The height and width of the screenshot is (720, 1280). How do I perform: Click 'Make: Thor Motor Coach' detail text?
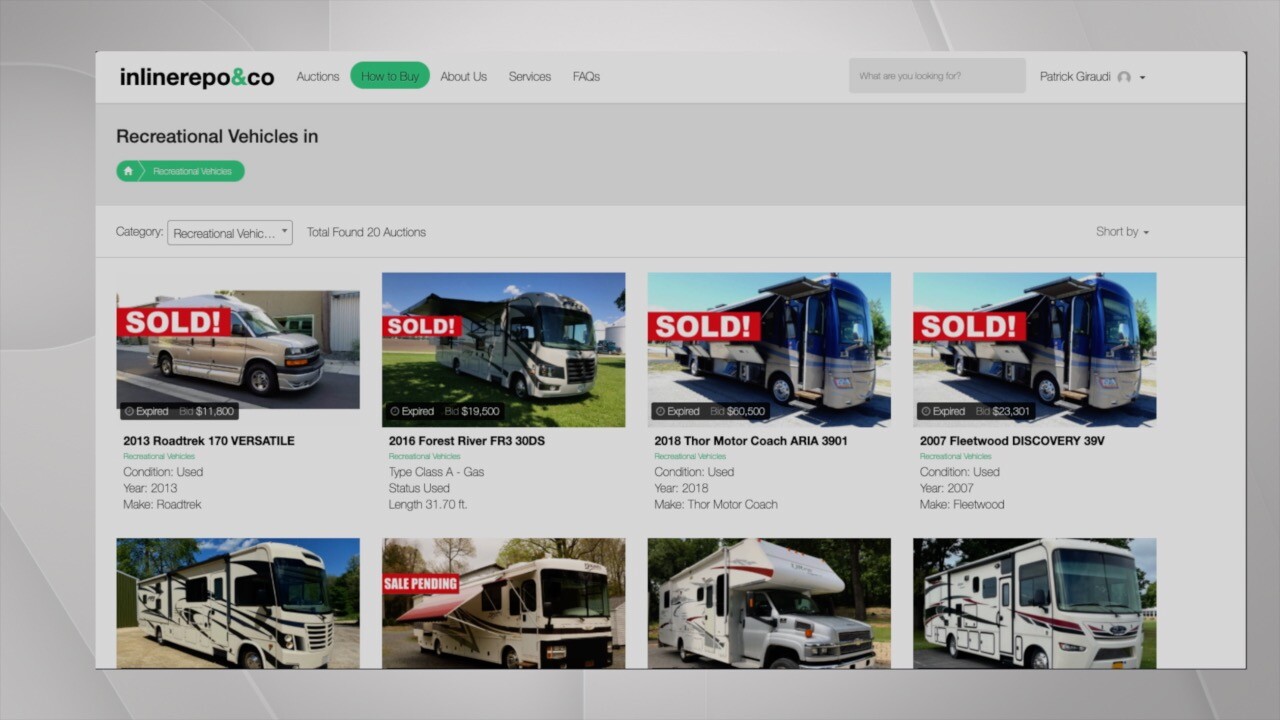[716, 505]
